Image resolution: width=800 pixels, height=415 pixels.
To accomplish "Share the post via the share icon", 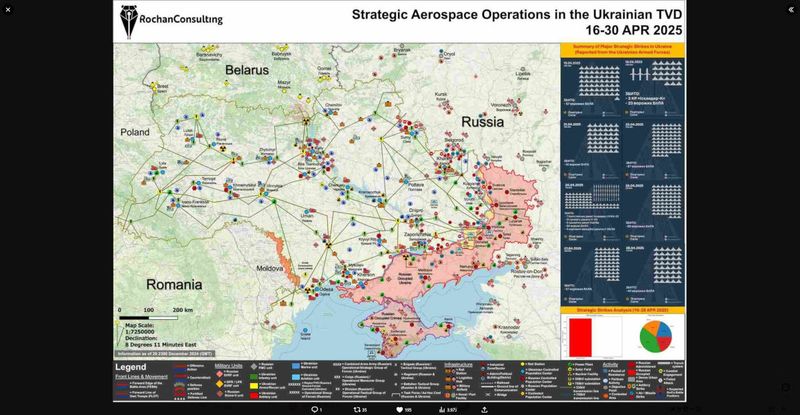I will coord(485,409).
